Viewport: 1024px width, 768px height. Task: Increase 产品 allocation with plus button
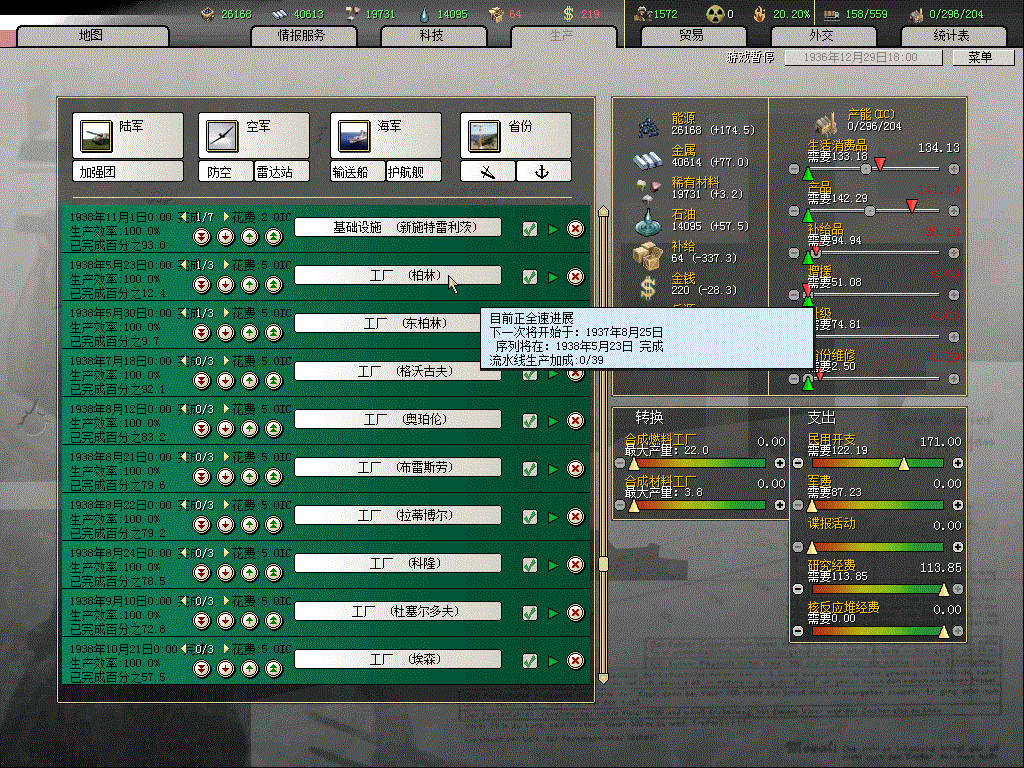coord(953,211)
